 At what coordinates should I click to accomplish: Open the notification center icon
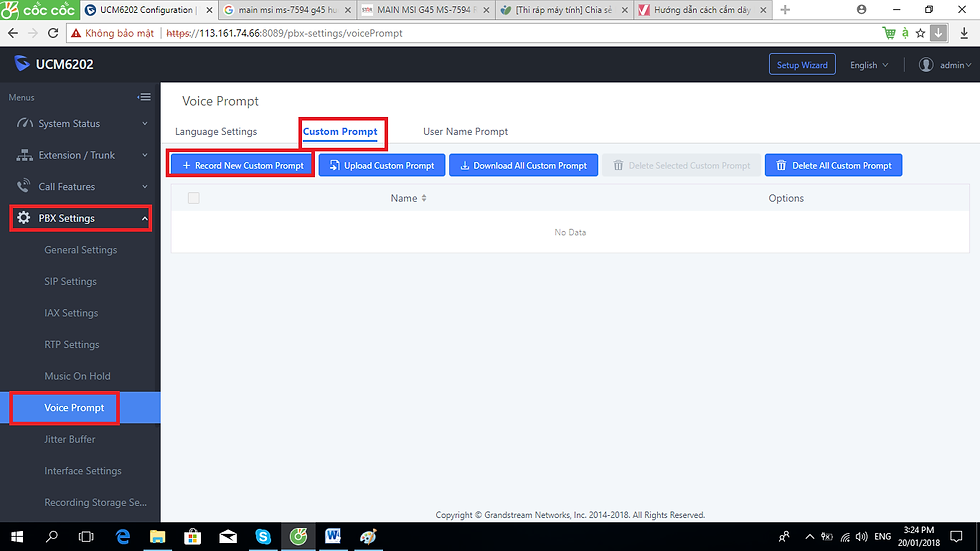(x=956, y=537)
